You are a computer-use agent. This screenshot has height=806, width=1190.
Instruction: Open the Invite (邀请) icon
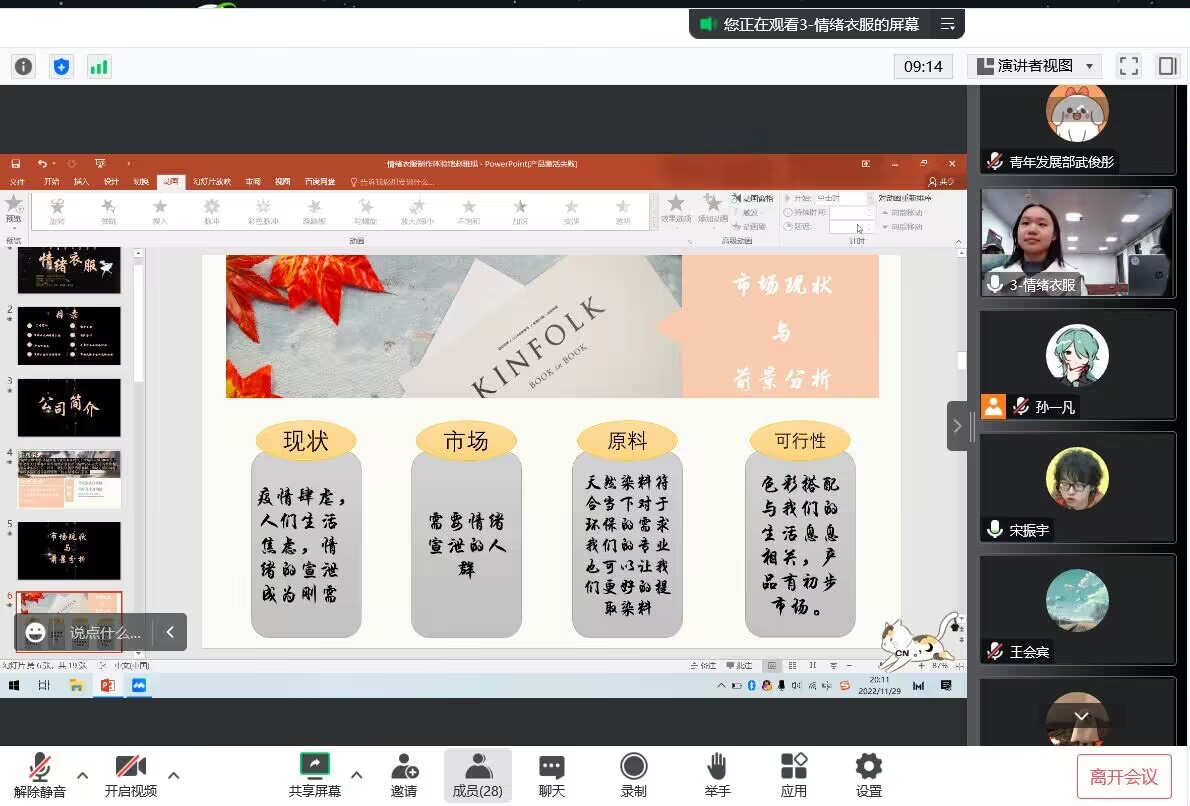[x=404, y=776]
